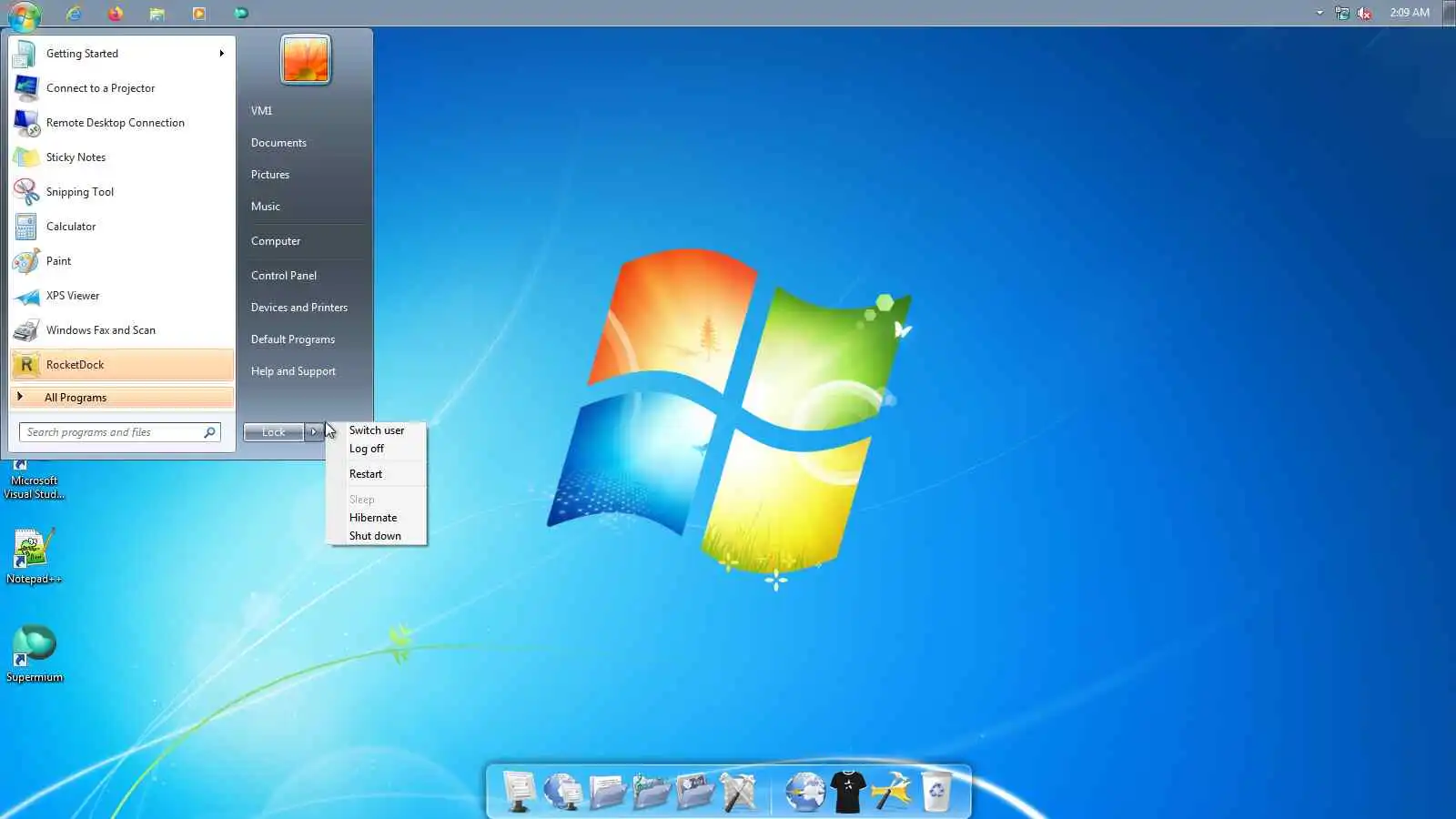
Task: Click the user account picture
Action: tap(306, 60)
